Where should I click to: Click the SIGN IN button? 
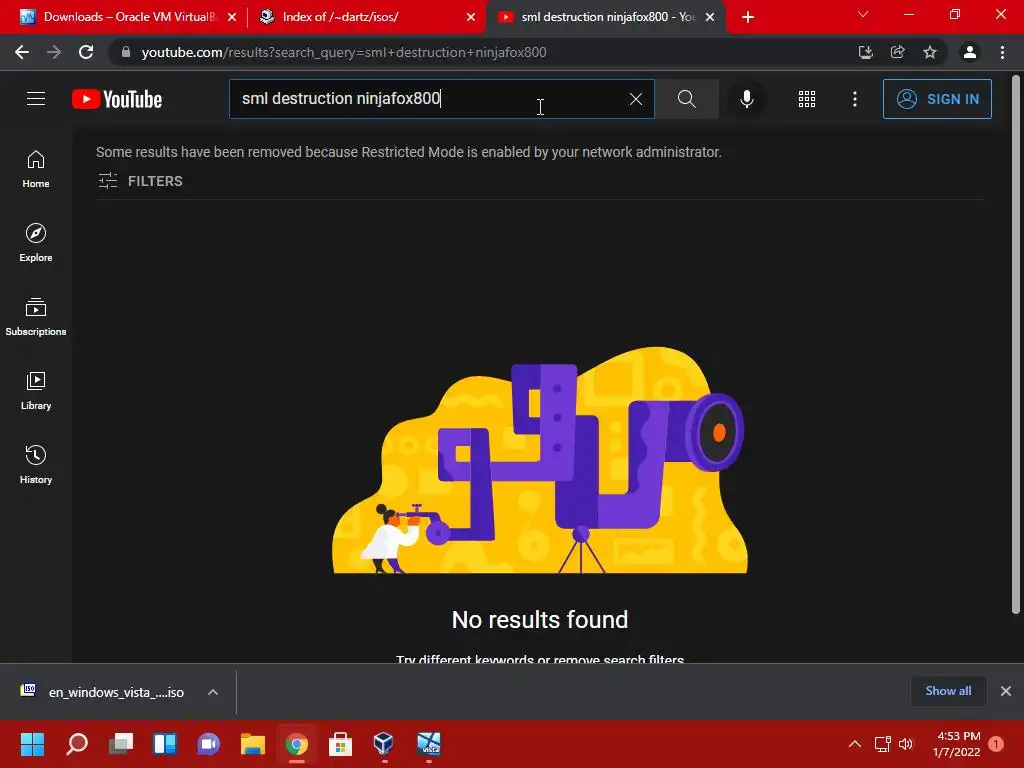click(936, 99)
